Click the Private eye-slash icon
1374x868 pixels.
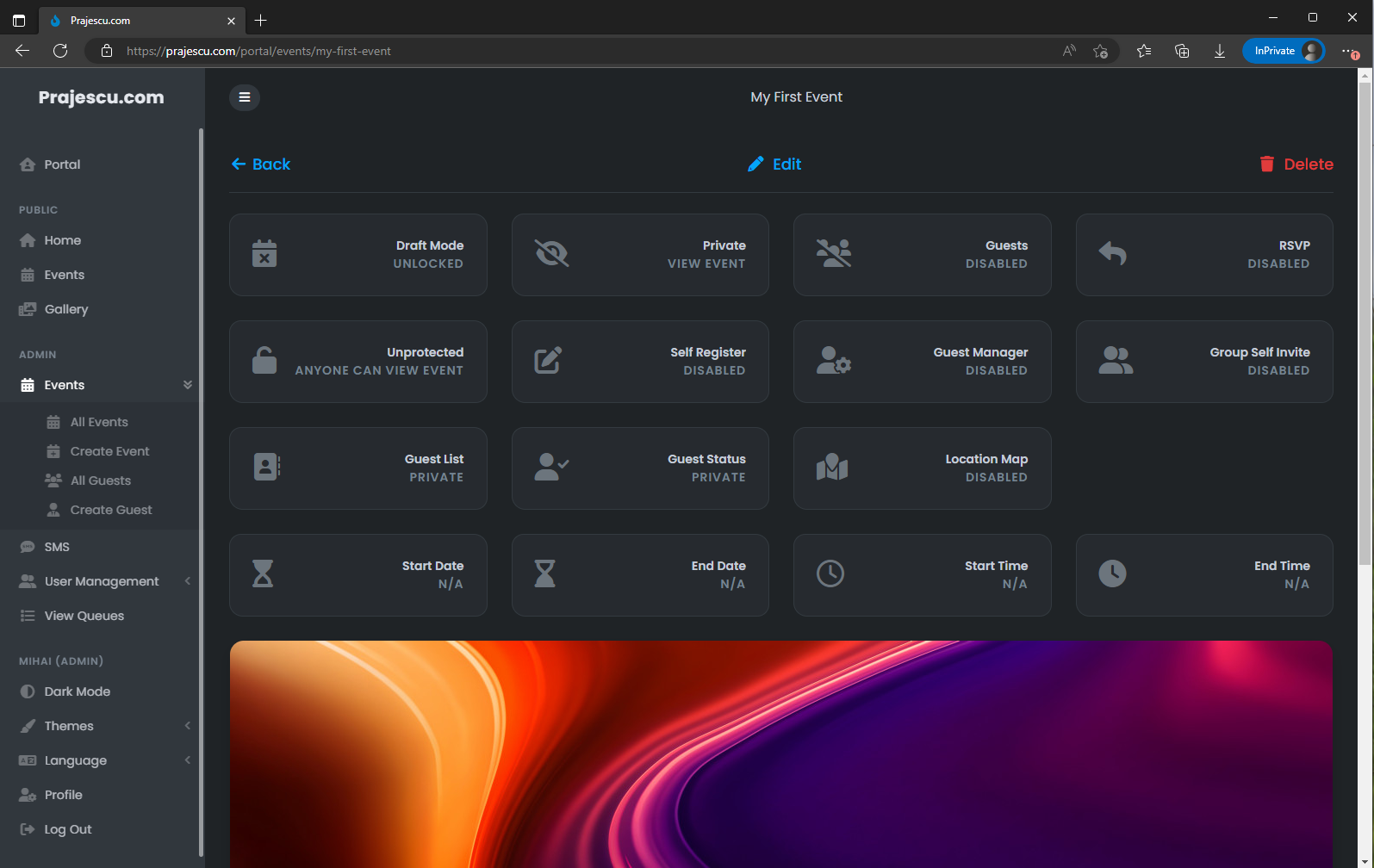[x=552, y=253]
